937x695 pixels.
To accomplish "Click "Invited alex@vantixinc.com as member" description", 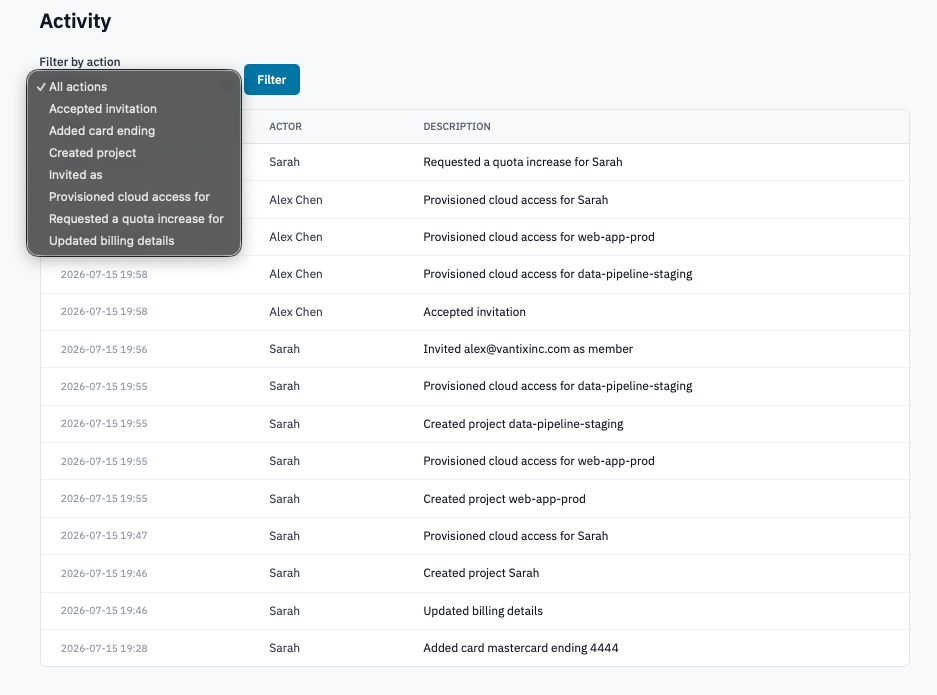I will tap(528, 349).
